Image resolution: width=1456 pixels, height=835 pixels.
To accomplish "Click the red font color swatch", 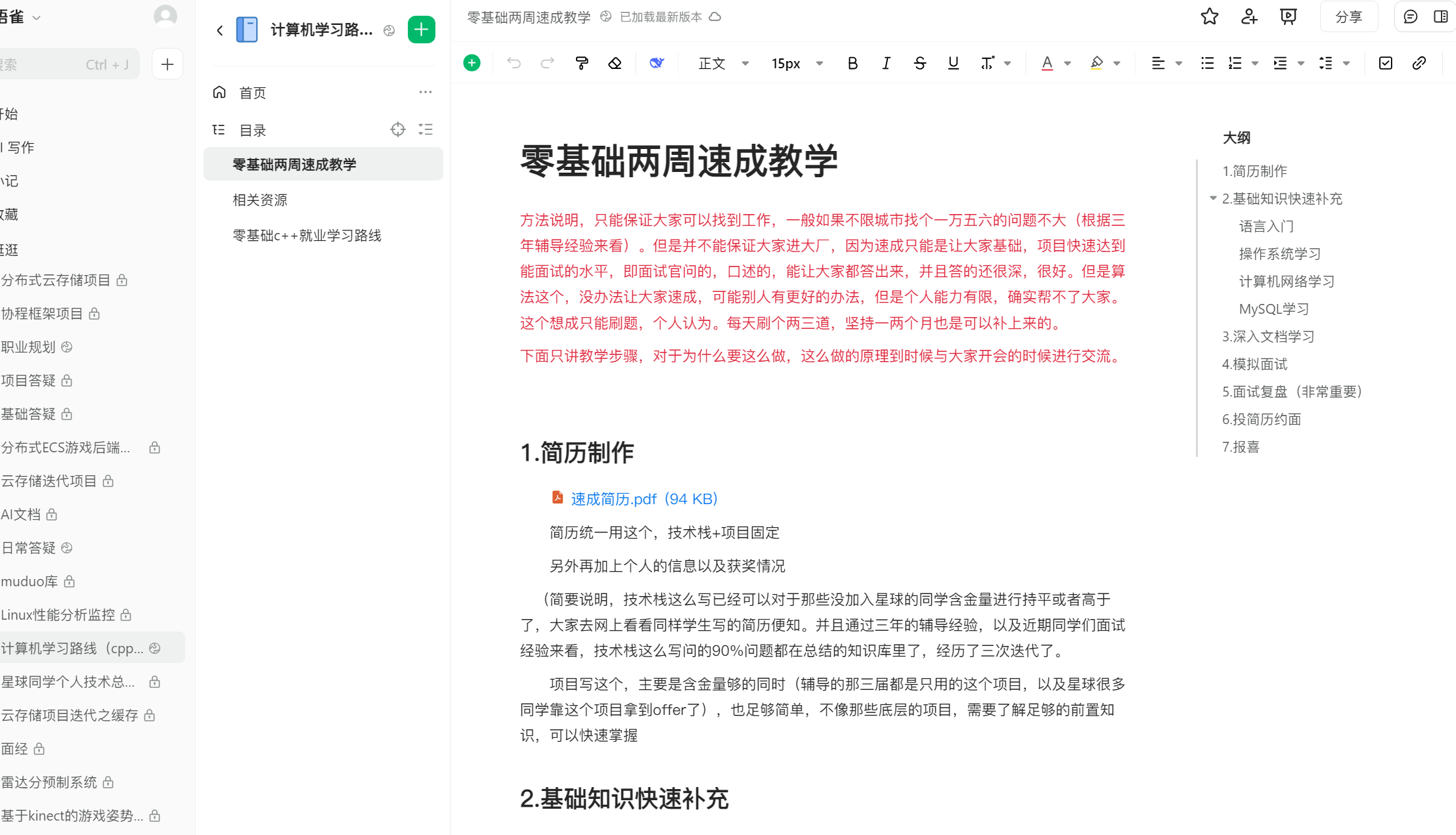I will 1047,63.
